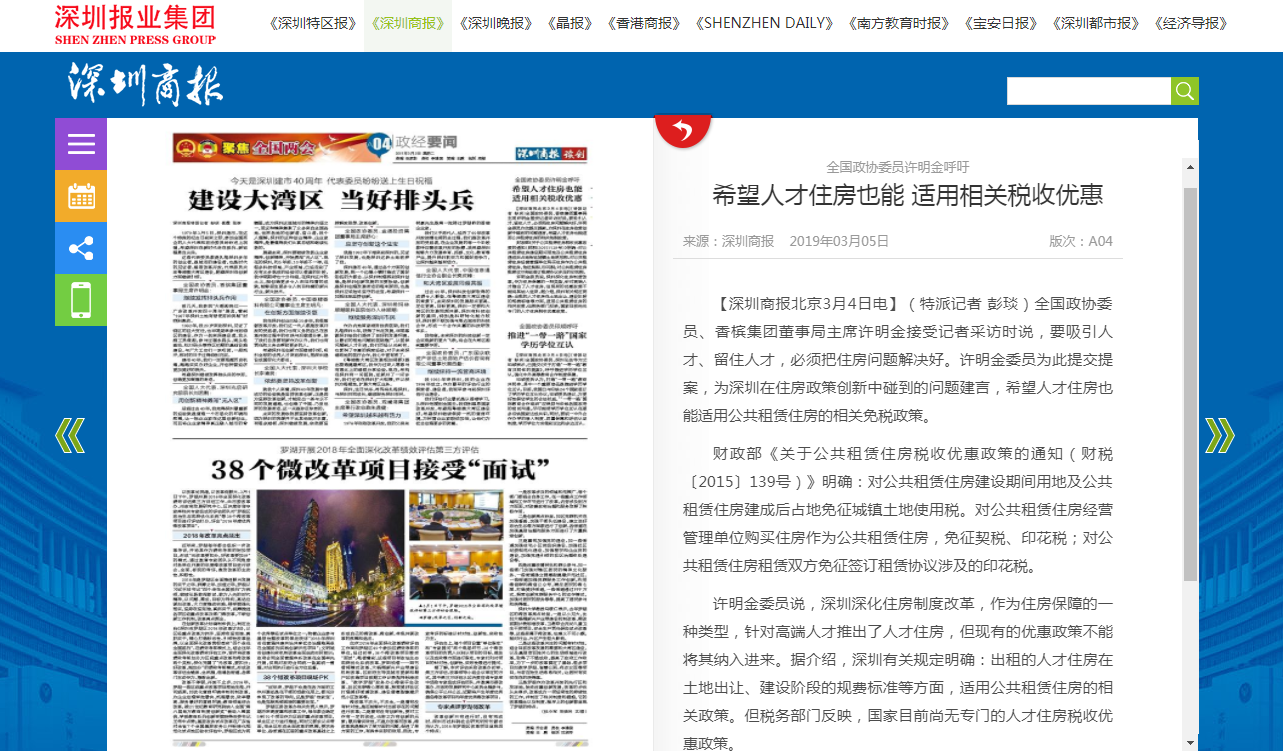
Task: Click the paragraph starting 【深圳商报北京3月4日电】
Action: (898, 359)
